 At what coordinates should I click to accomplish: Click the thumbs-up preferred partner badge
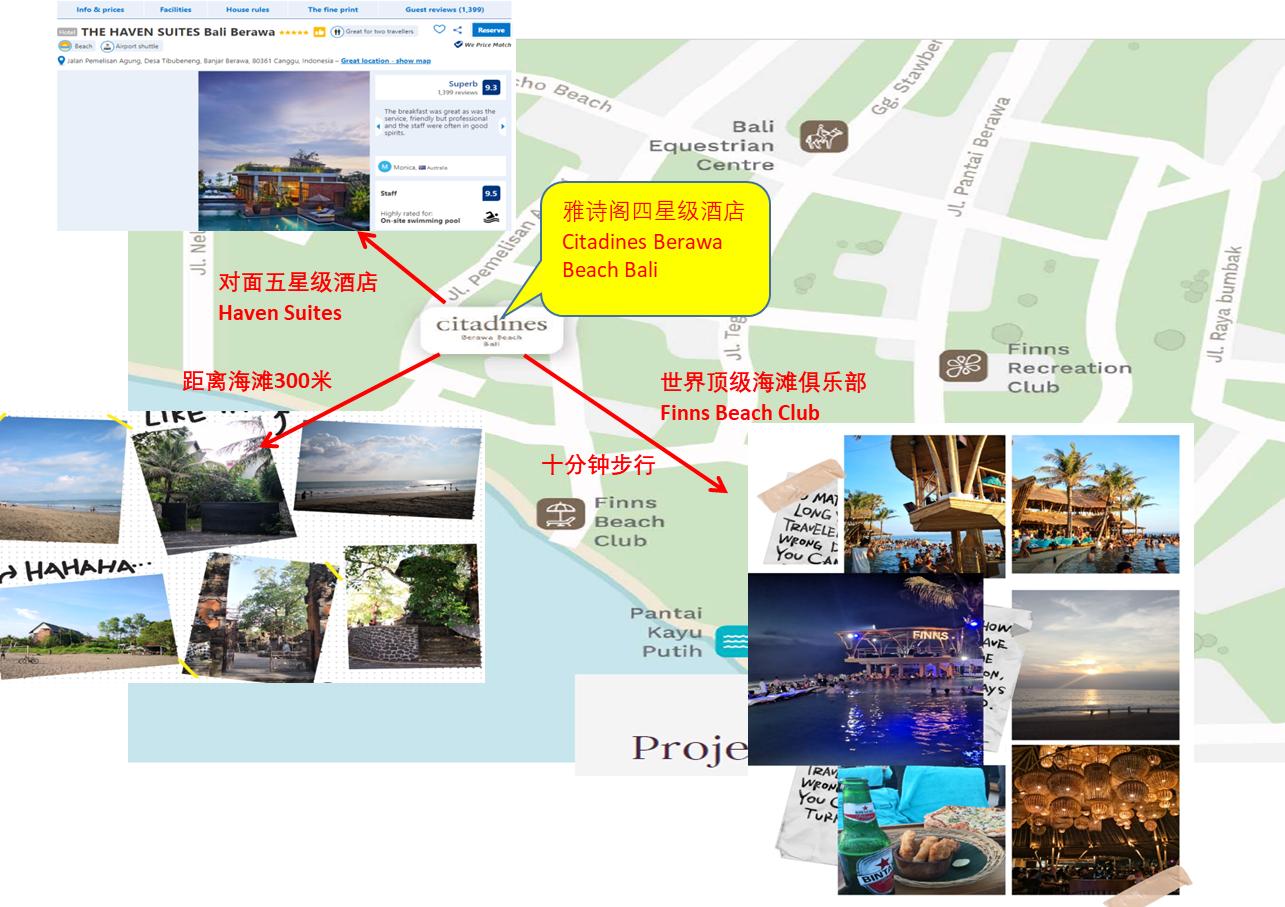(x=320, y=32)
